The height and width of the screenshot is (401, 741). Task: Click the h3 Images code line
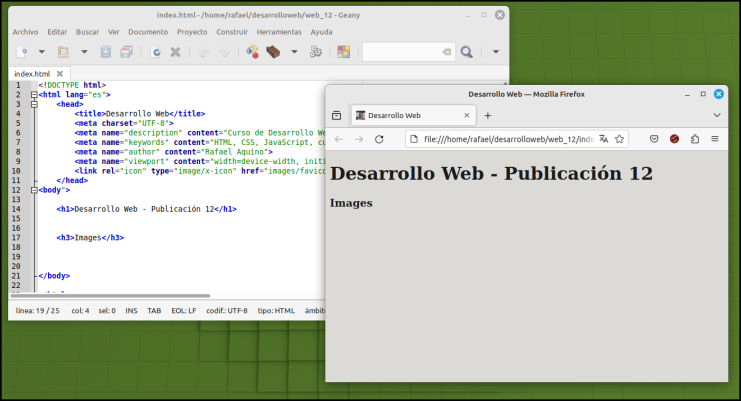click(90, 238)
